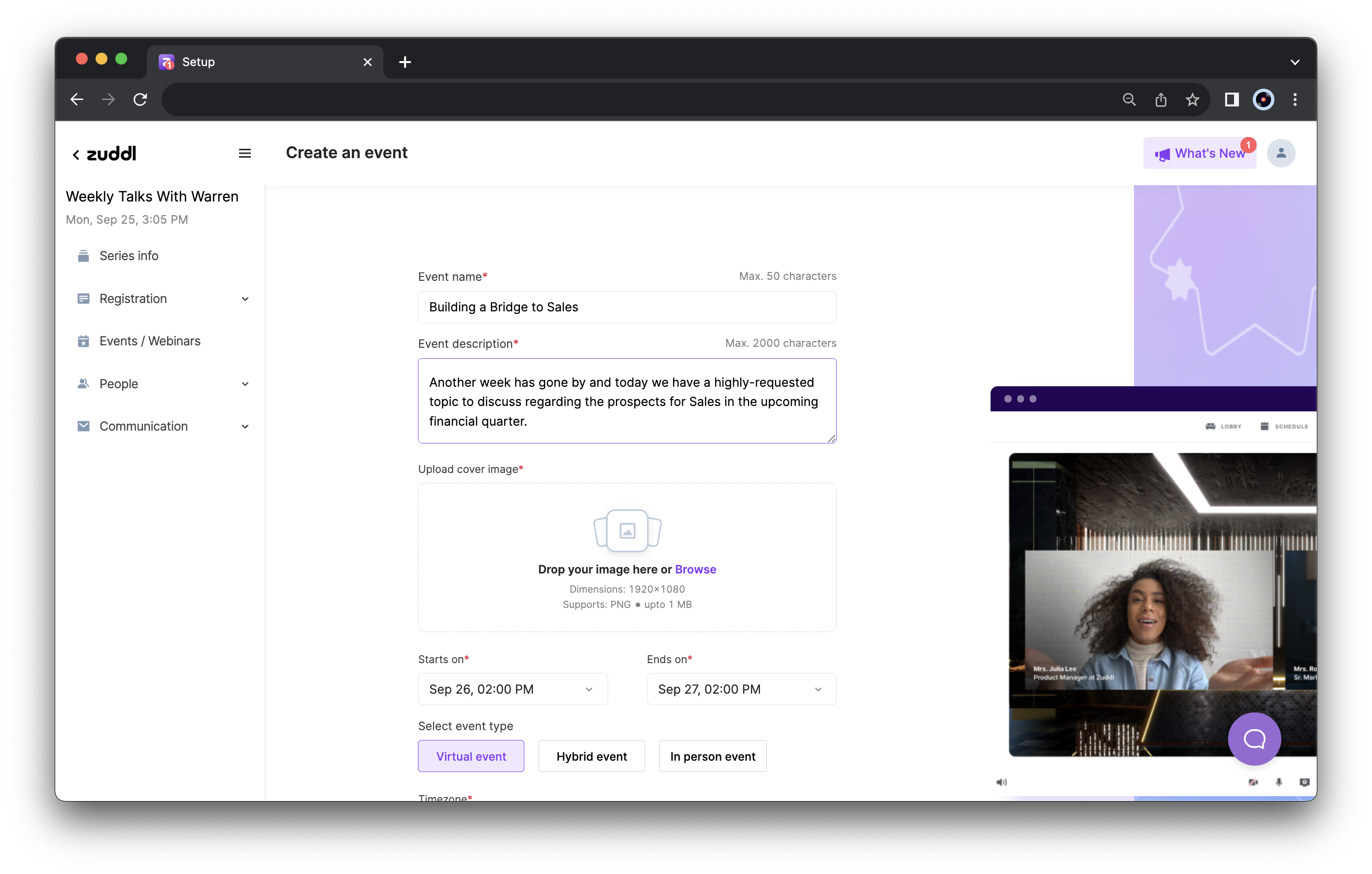
Task: Click the browser forward arrow
Action: pyautogui.click(x=108, y=100)
